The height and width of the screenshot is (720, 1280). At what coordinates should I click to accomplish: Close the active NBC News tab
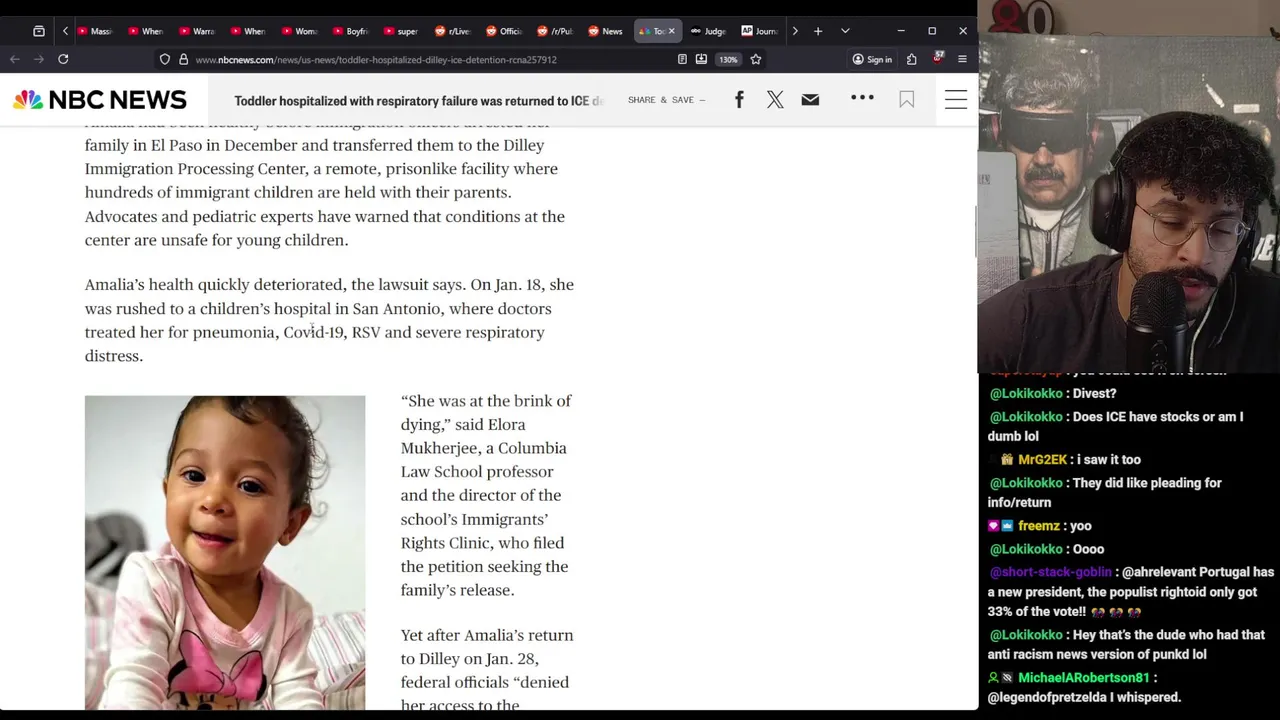coord(672,31)
